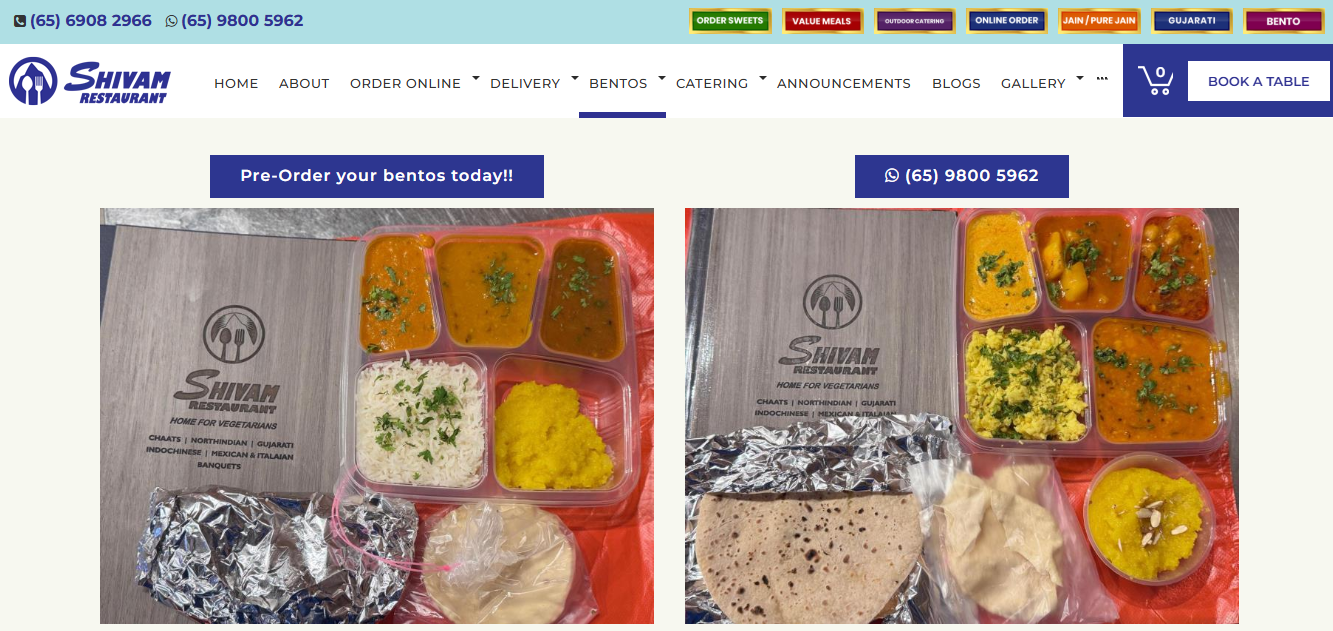
Task: Expand the Gallery dropdown arrow
Action: point(1080,77)
